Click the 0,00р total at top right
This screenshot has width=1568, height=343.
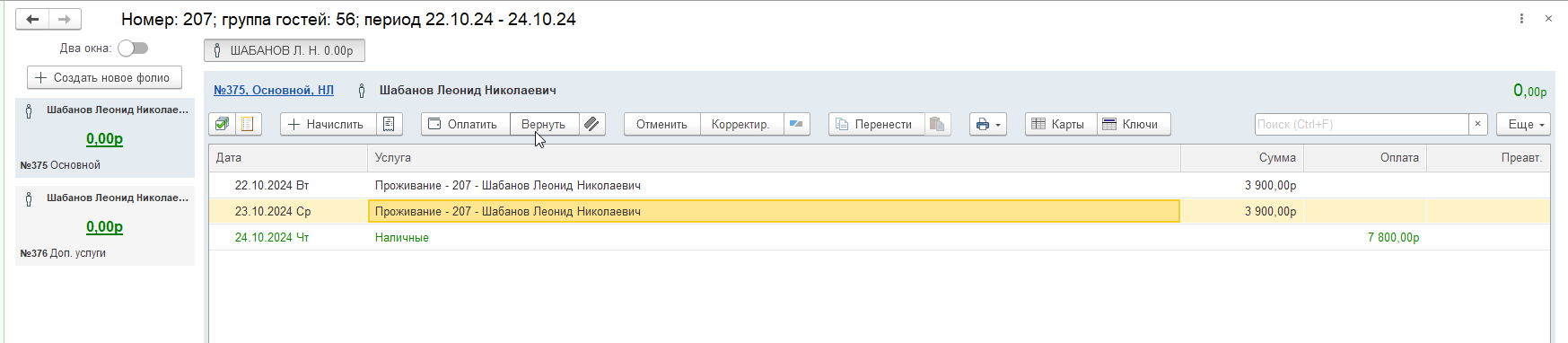1529,91
